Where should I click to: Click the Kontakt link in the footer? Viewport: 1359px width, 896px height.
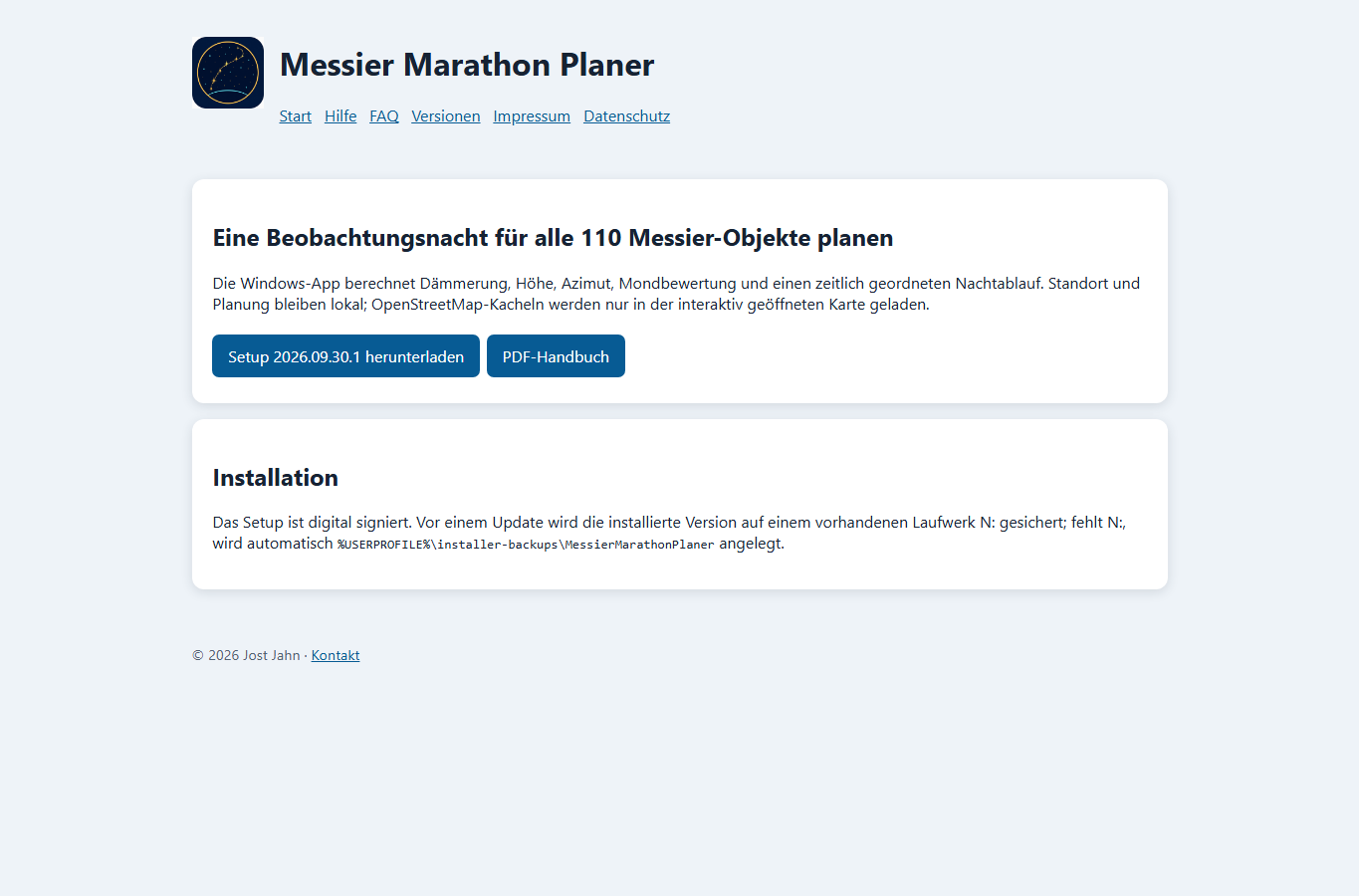(336, 655)
